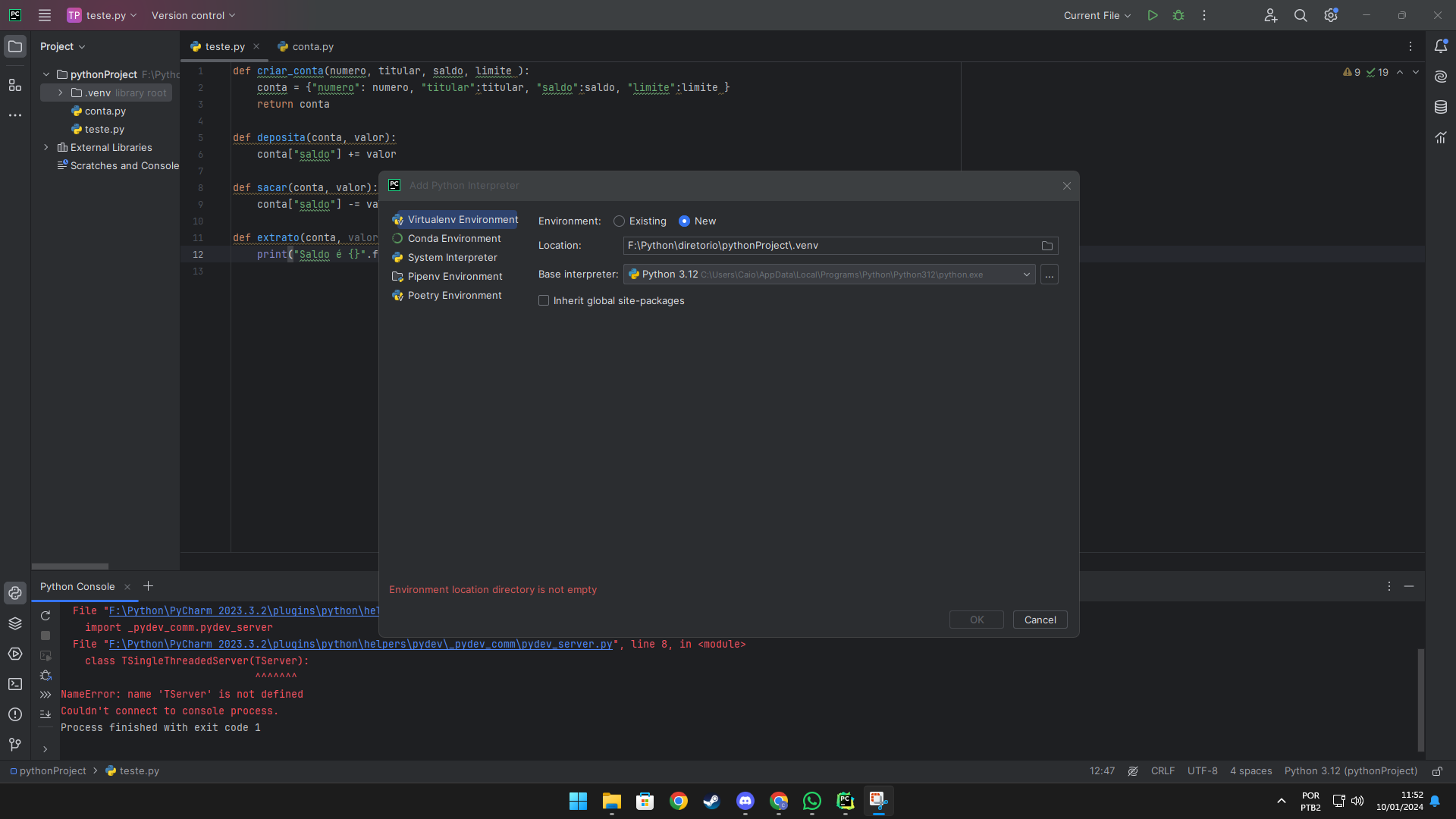Image resolution: width=1456 pixels, height=819 pixels.
Task: Select the Existing environment radio button
Action: point(619,221)
